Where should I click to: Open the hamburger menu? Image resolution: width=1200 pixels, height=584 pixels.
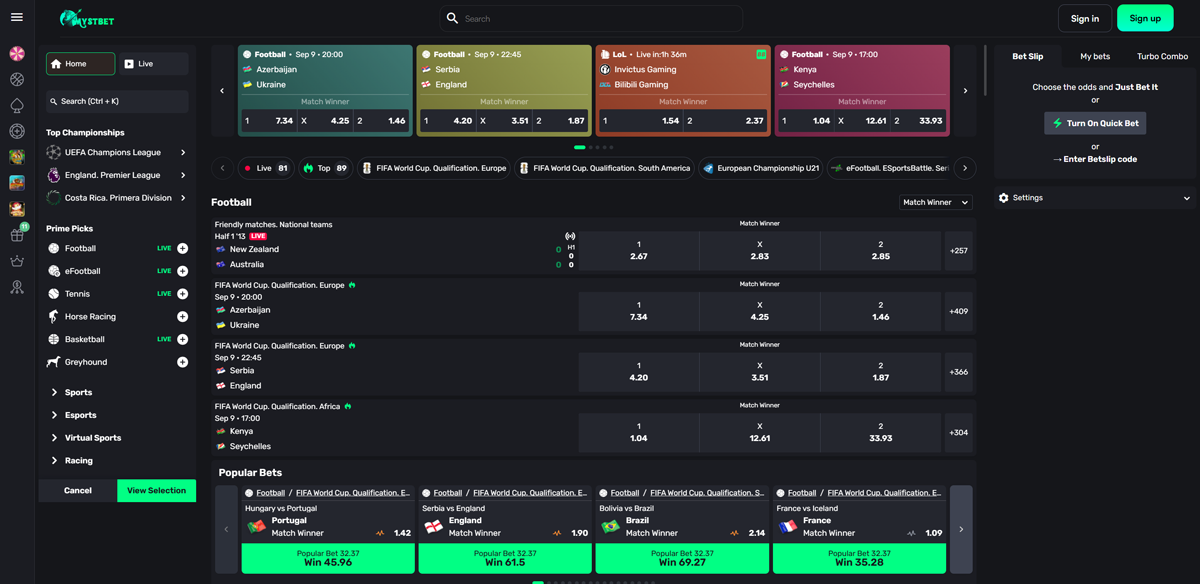17,17
